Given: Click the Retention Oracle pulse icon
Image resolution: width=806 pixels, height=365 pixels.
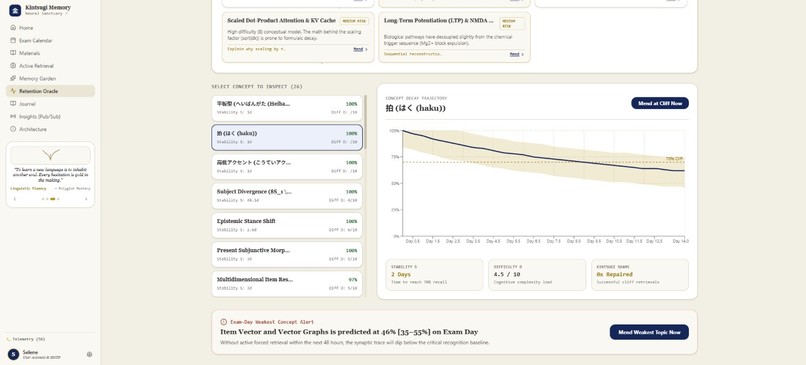Looking at the screenshot, I should [13, 91].
